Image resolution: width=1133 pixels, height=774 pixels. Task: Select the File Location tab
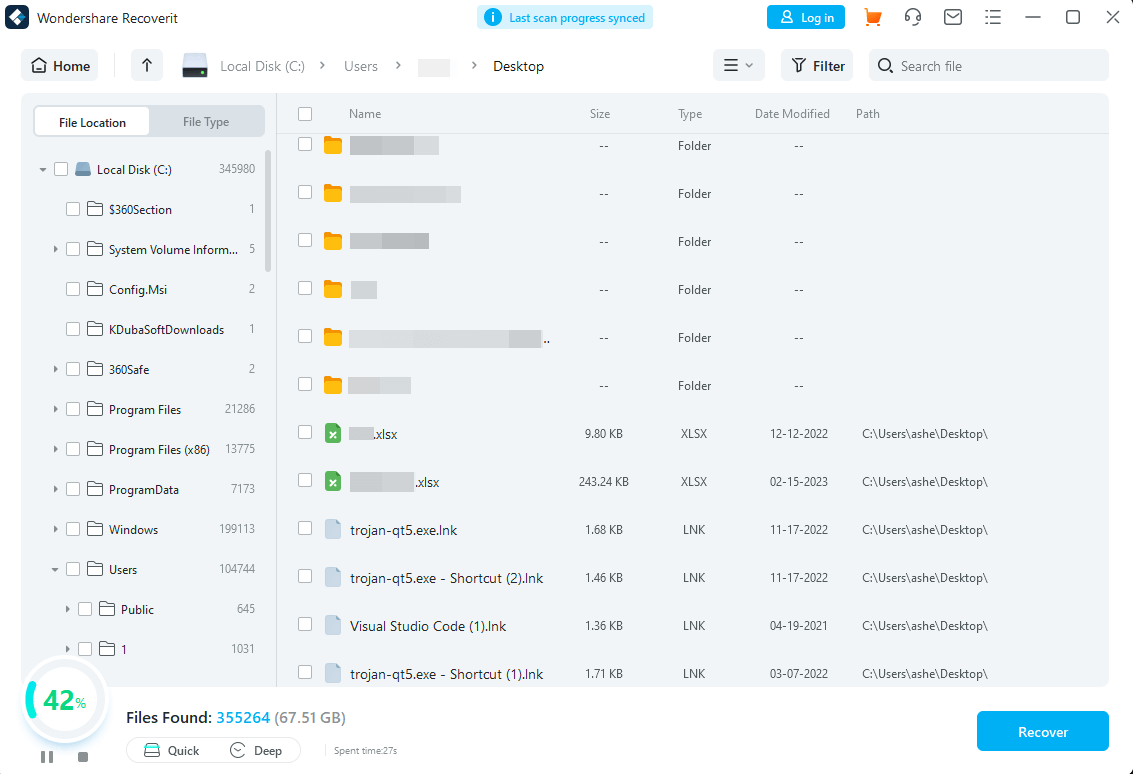(x=92, y=122)
